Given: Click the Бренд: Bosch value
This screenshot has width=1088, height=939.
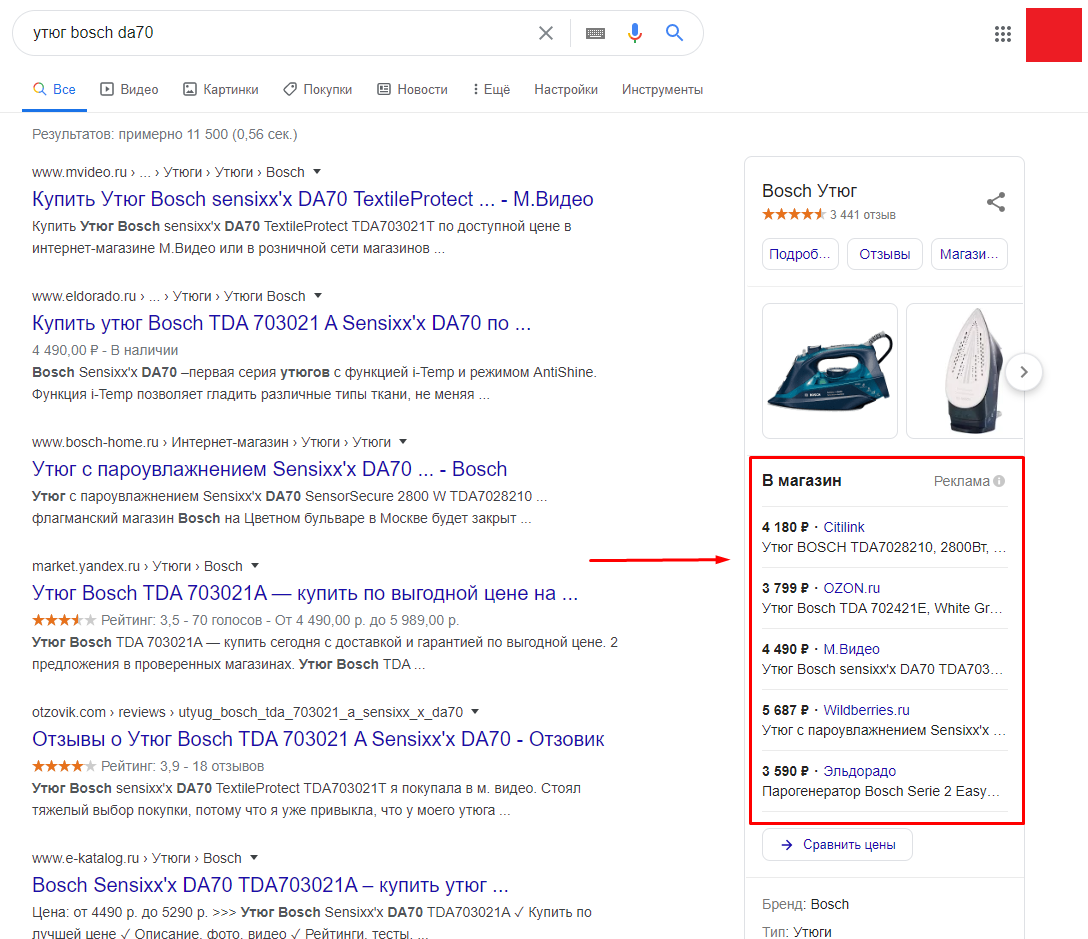Looking at the screenshot, I should pos(830,904).
